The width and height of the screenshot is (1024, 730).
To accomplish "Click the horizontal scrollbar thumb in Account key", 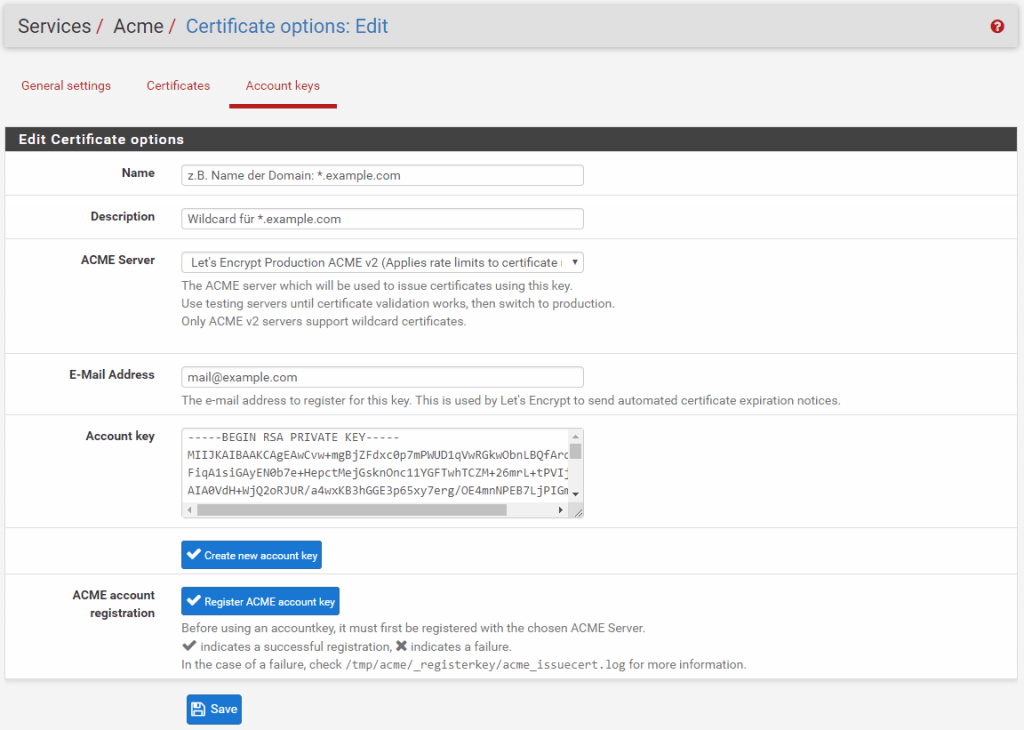I will tap(350, 510).
